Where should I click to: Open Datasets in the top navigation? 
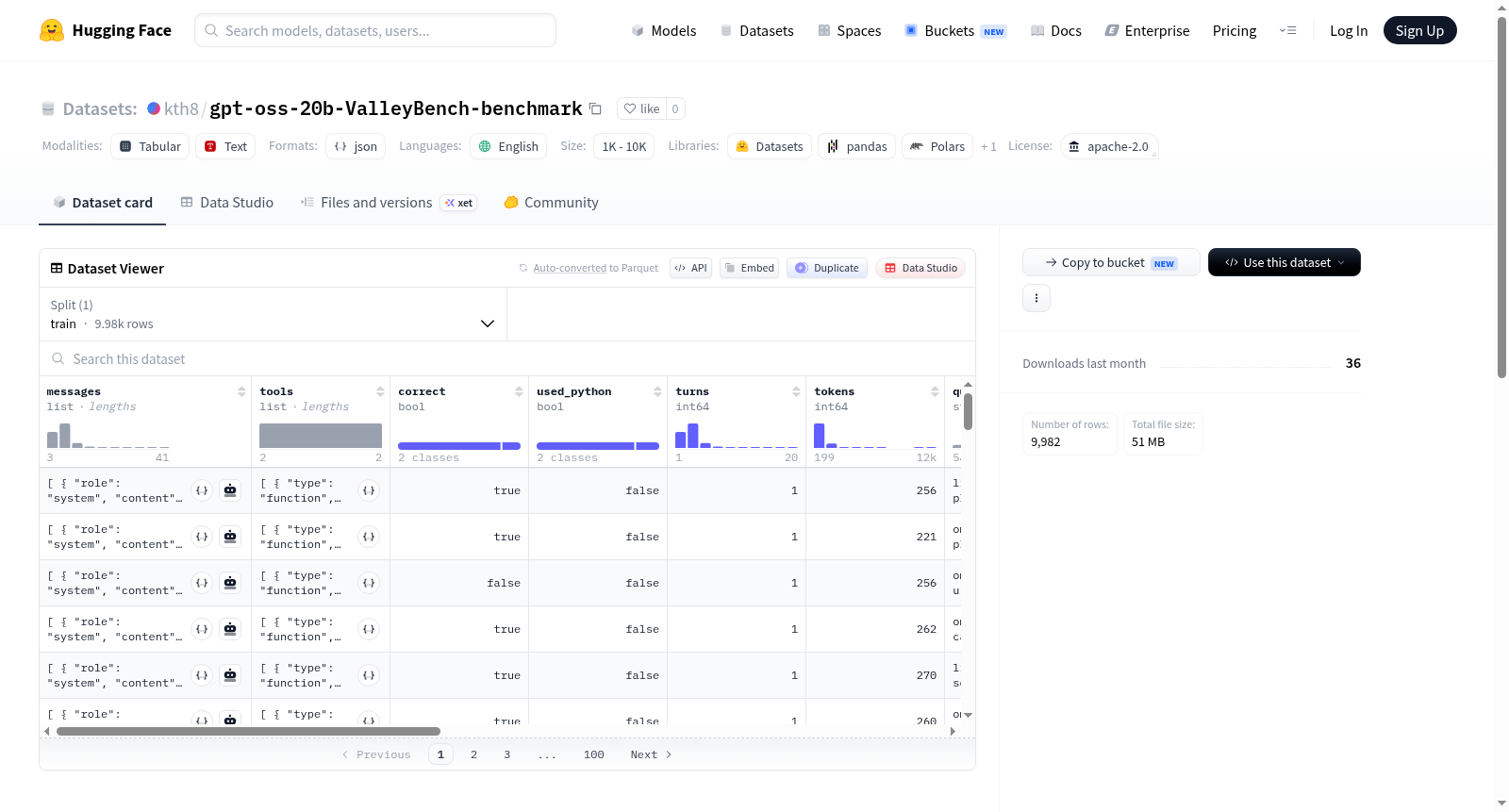click(x=756, y=30)
